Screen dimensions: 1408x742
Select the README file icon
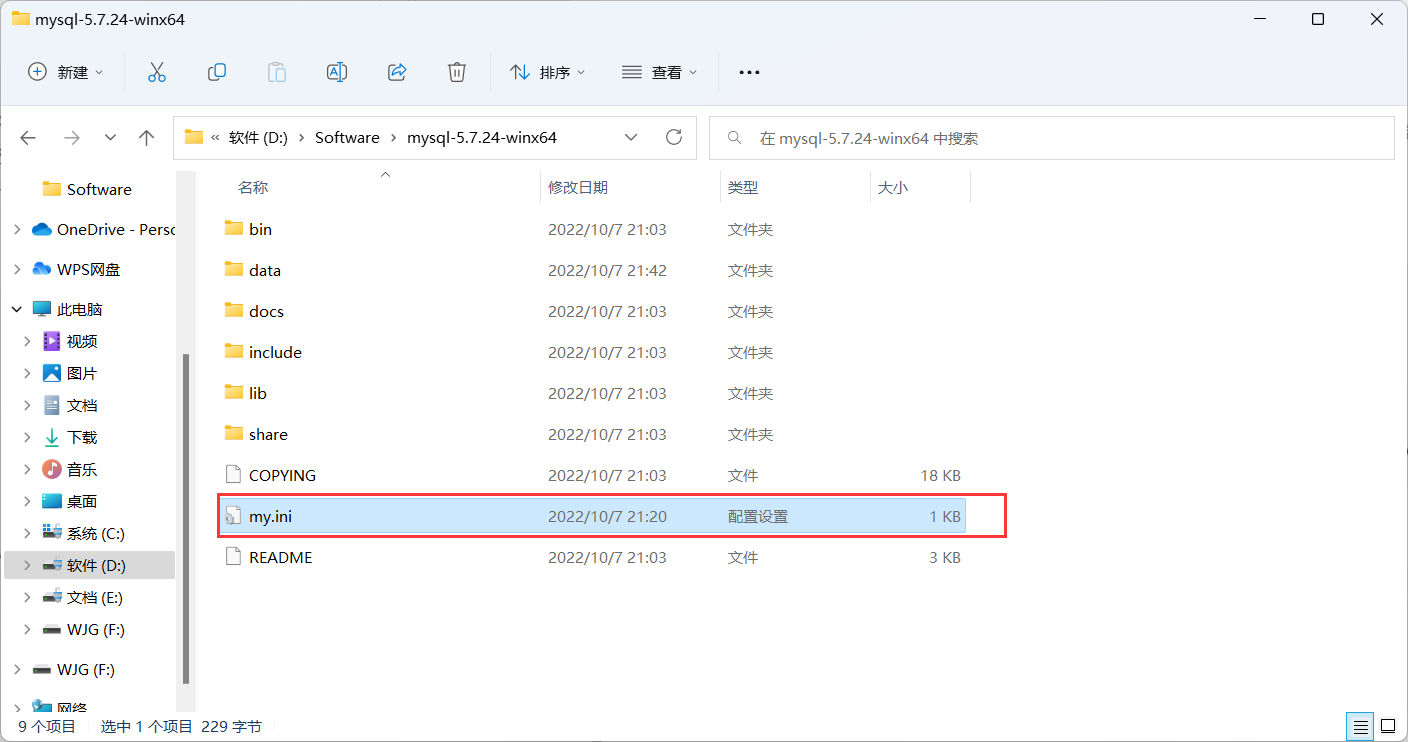click(x=234, y=557)
